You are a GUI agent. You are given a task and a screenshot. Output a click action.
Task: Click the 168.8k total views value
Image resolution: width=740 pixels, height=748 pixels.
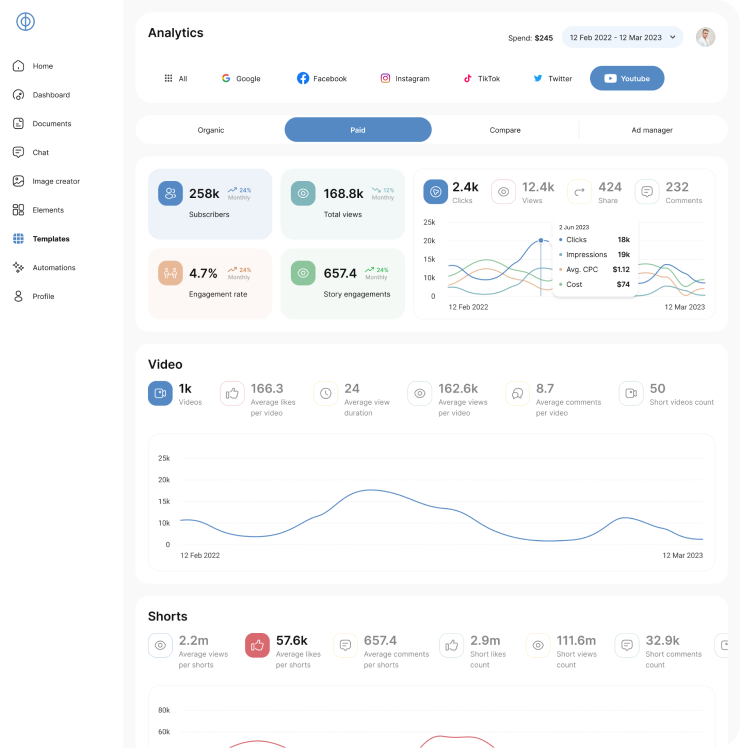point(344,193)
